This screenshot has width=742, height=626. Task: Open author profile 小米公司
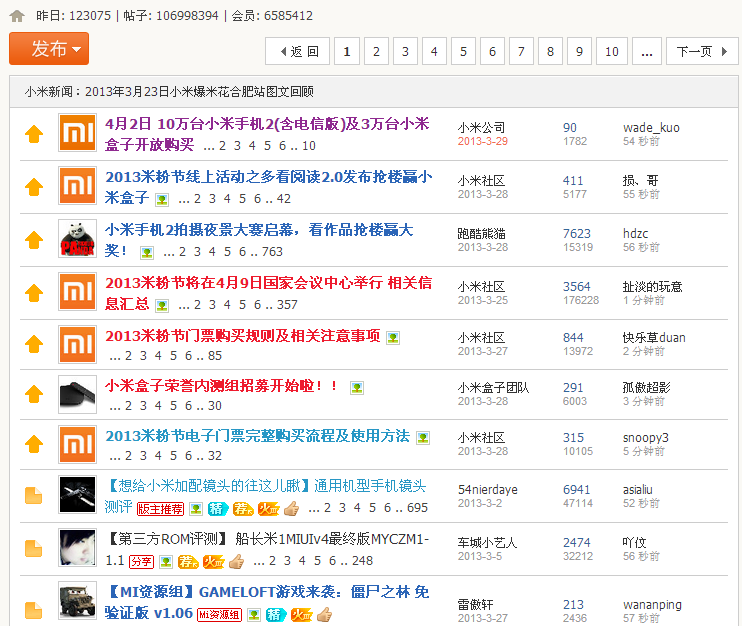tap(481, 128)
